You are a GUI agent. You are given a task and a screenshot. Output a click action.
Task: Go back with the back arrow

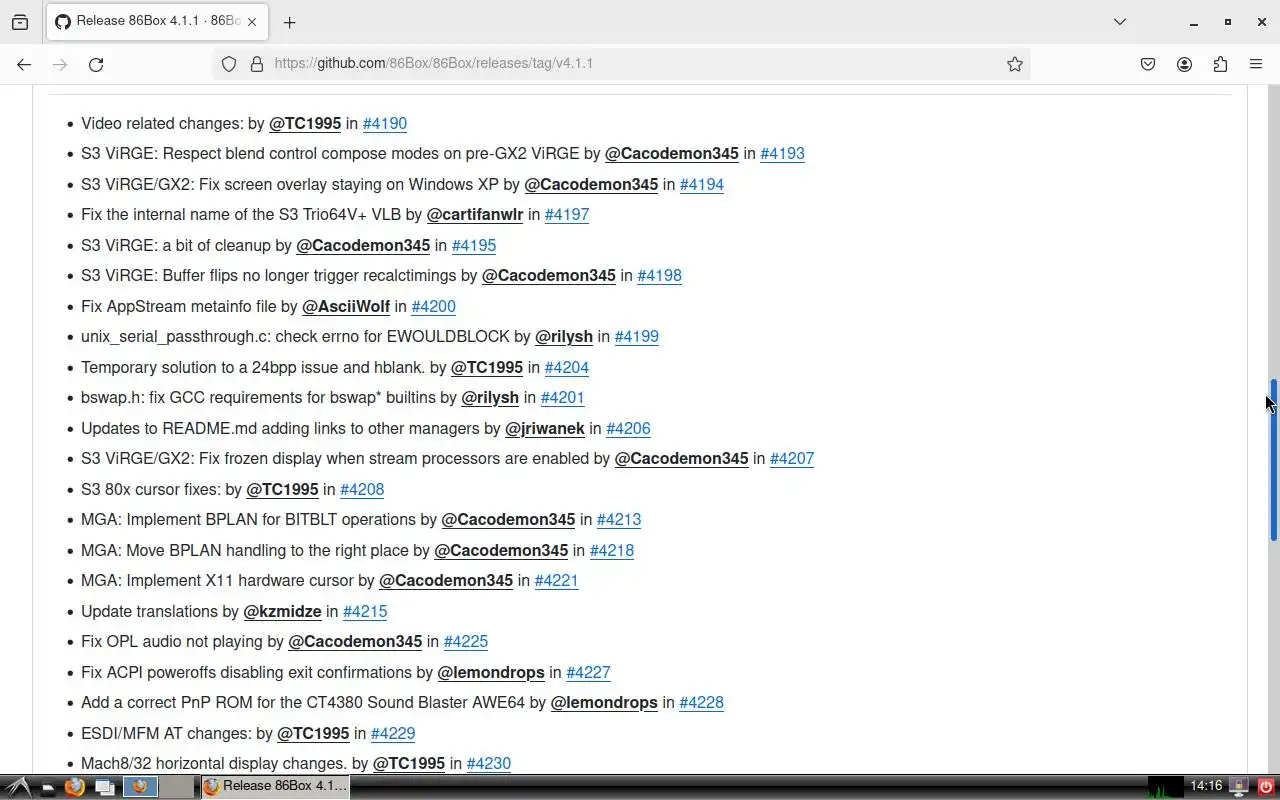click(x=24, y=64)
